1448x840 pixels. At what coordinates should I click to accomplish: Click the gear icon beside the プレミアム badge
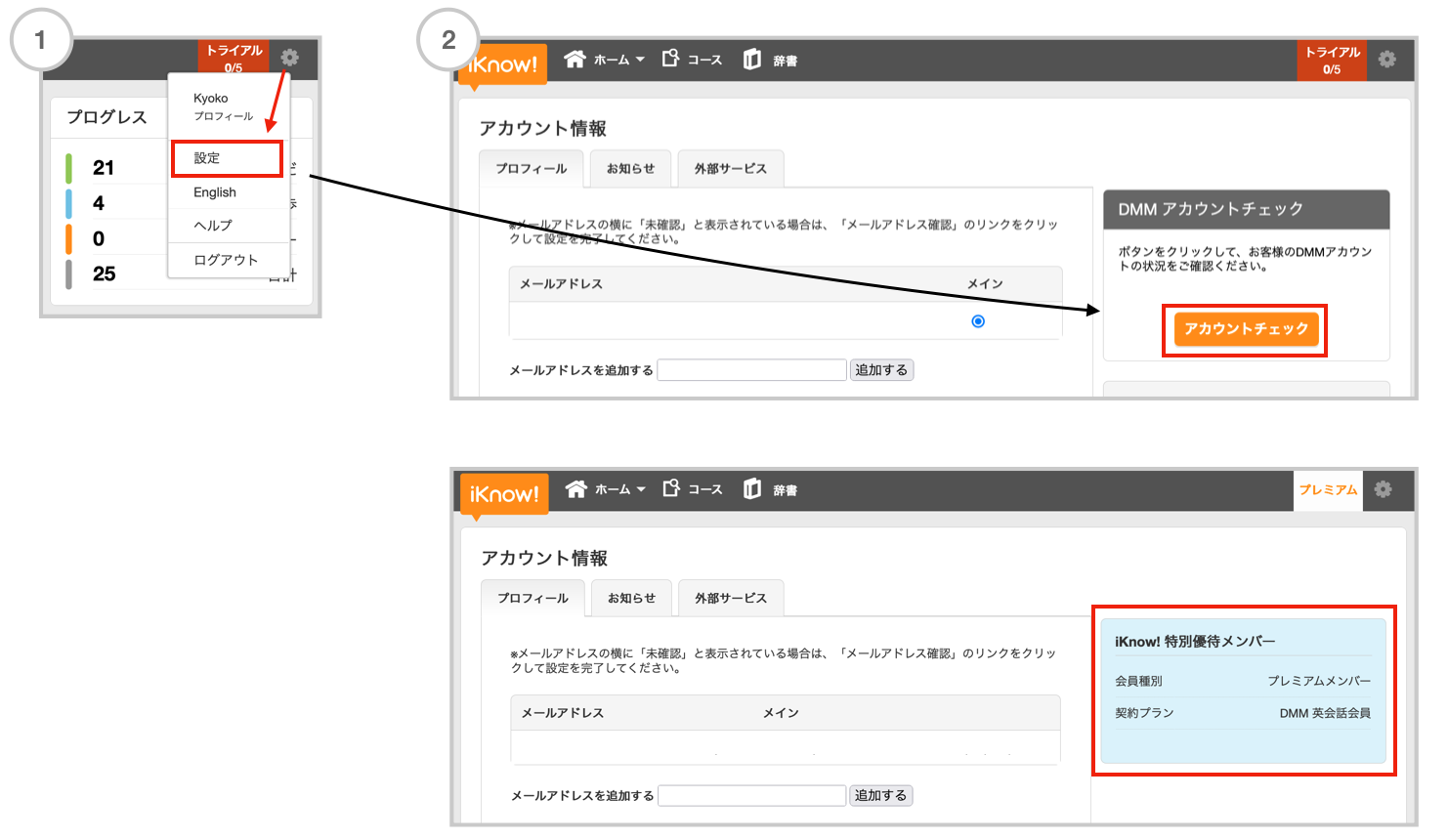(1384, 489)
